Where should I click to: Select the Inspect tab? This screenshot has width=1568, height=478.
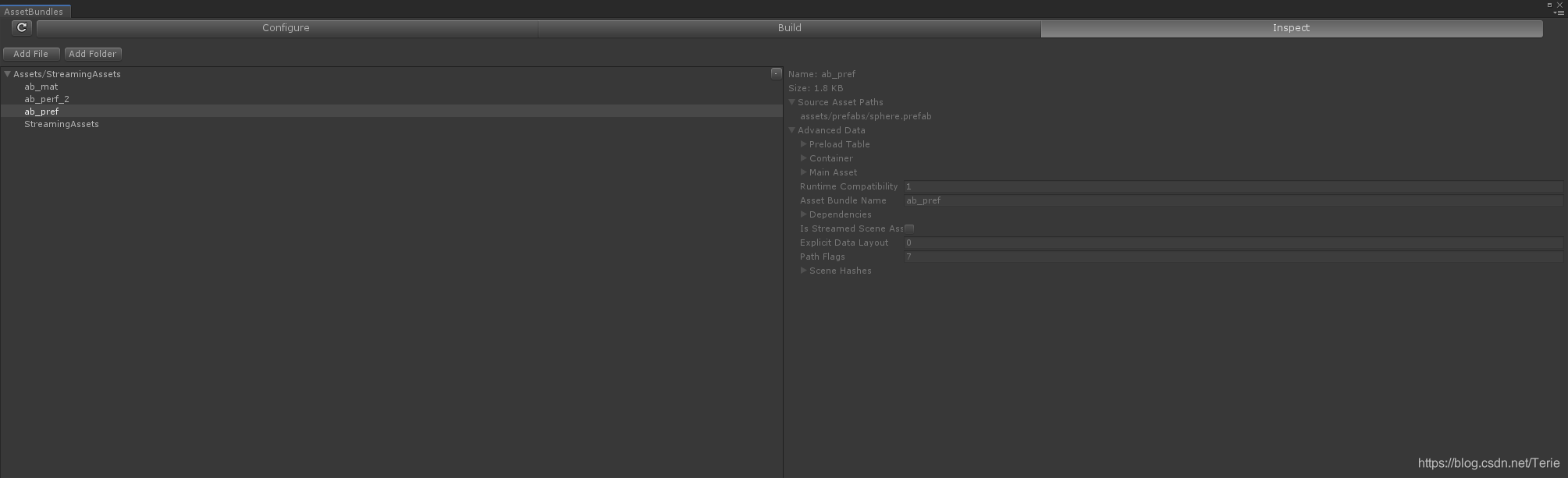click(x=1292, y=28)
